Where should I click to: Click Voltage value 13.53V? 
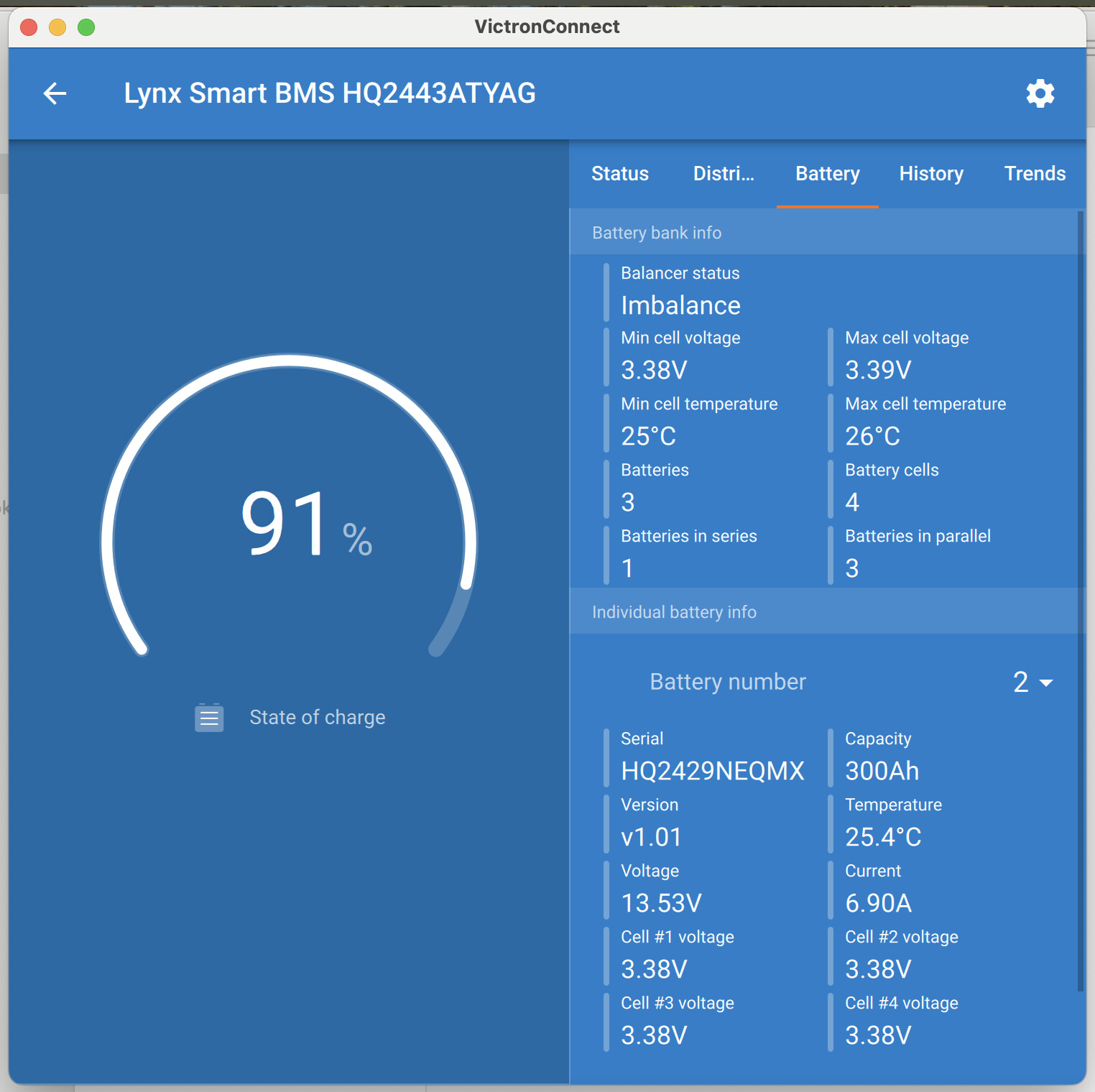point(661,903)
